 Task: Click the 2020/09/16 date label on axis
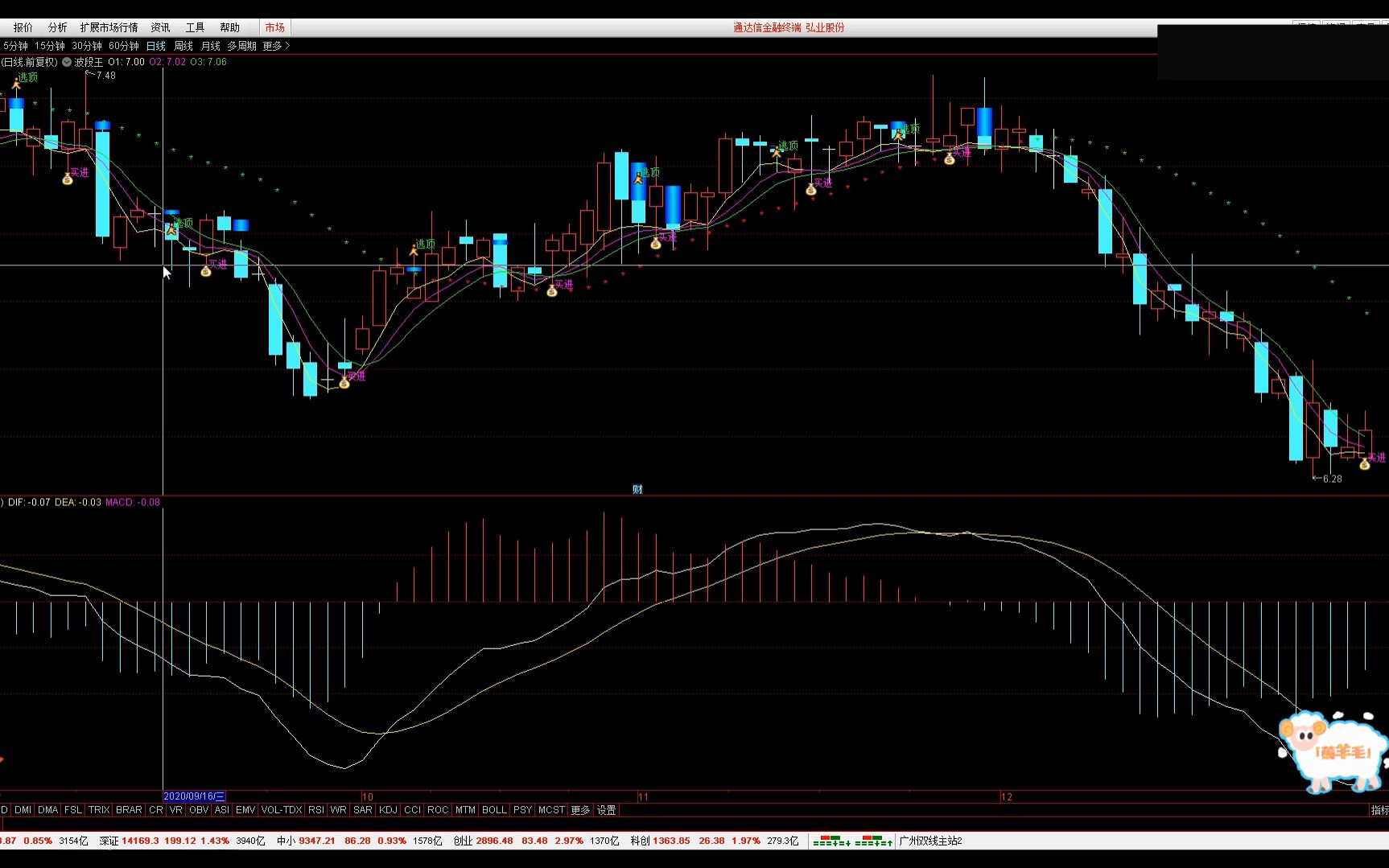tap(195, 796)
